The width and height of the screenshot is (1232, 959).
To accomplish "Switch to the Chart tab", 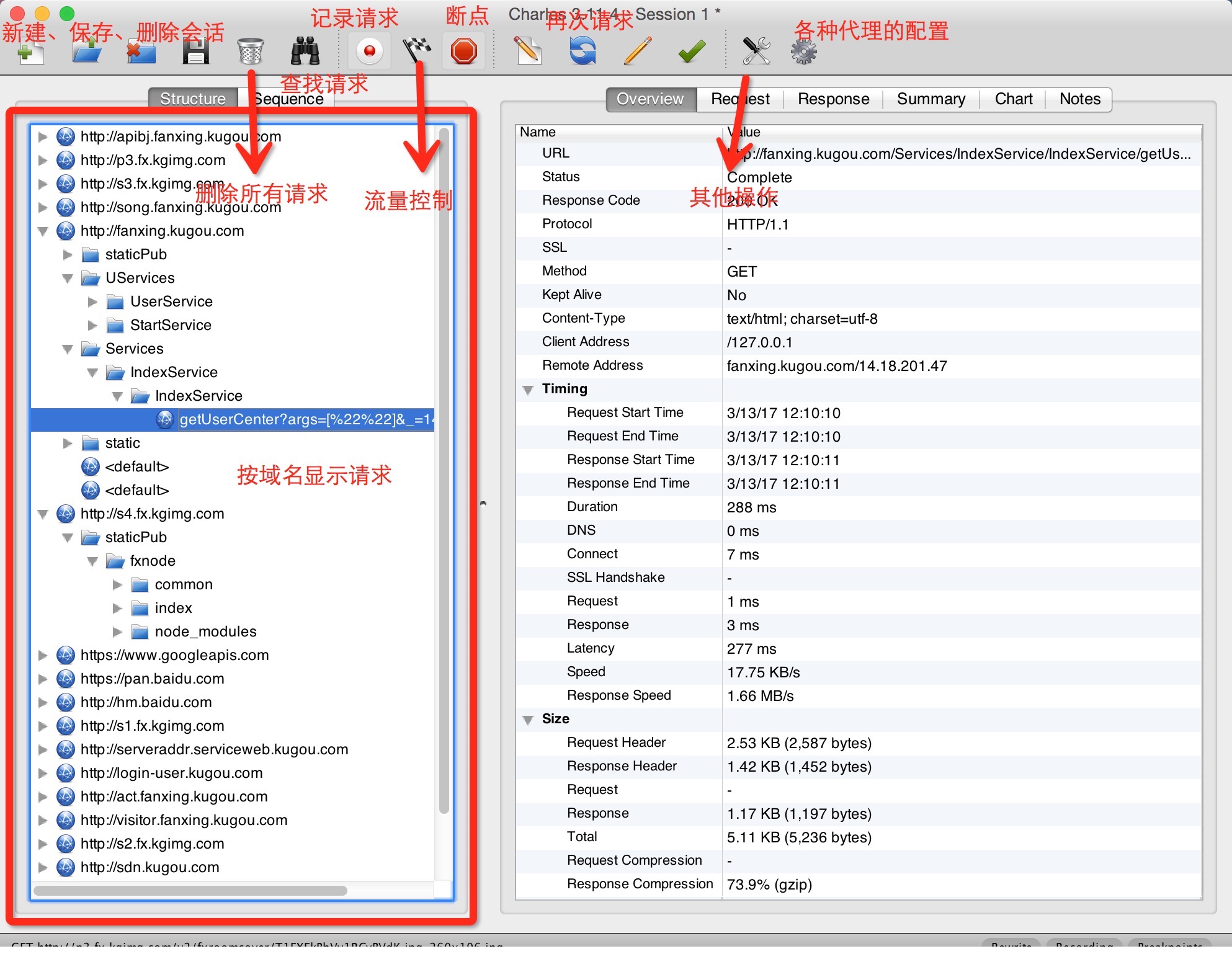I will (x=1013, y=99).
